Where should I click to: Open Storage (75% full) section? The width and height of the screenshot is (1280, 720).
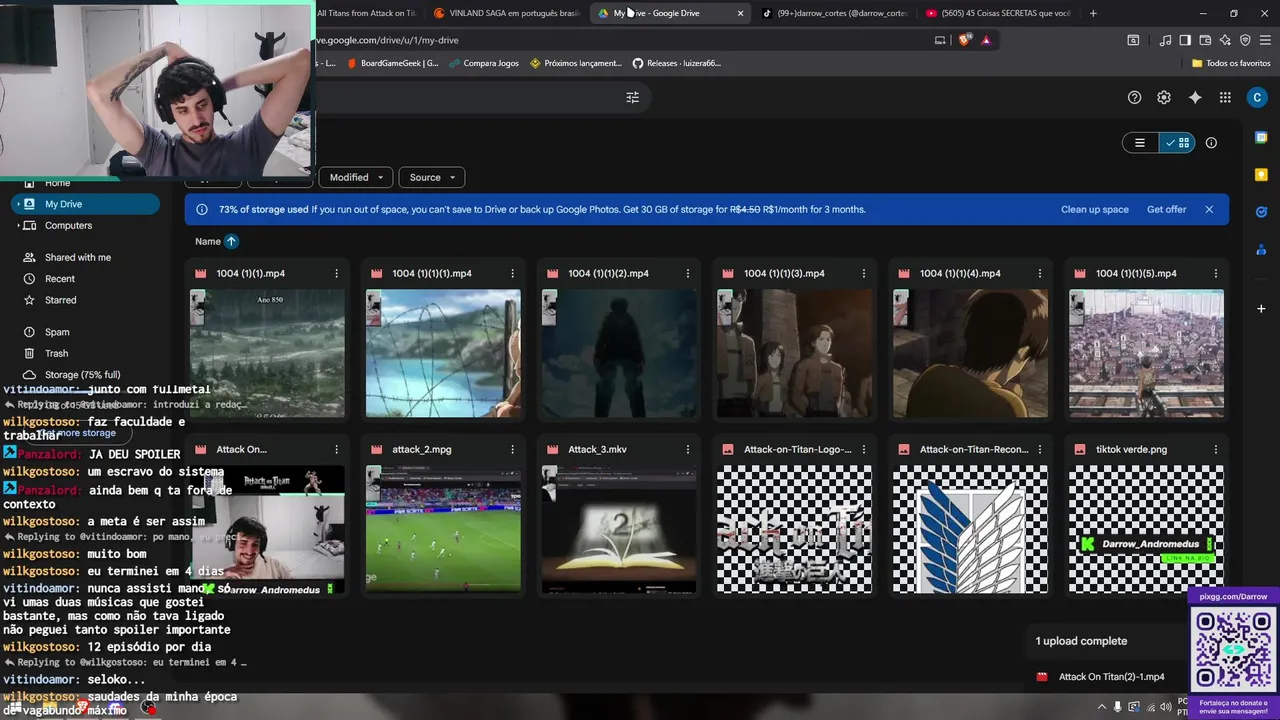pos(82,375)
